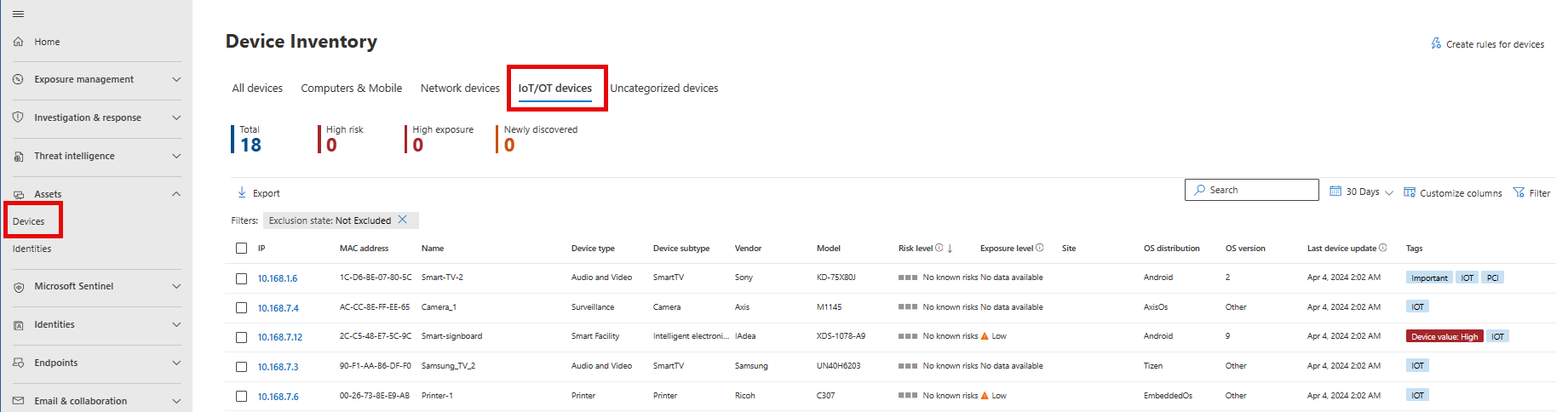Open Identities under Assets

tap(32, 249)
